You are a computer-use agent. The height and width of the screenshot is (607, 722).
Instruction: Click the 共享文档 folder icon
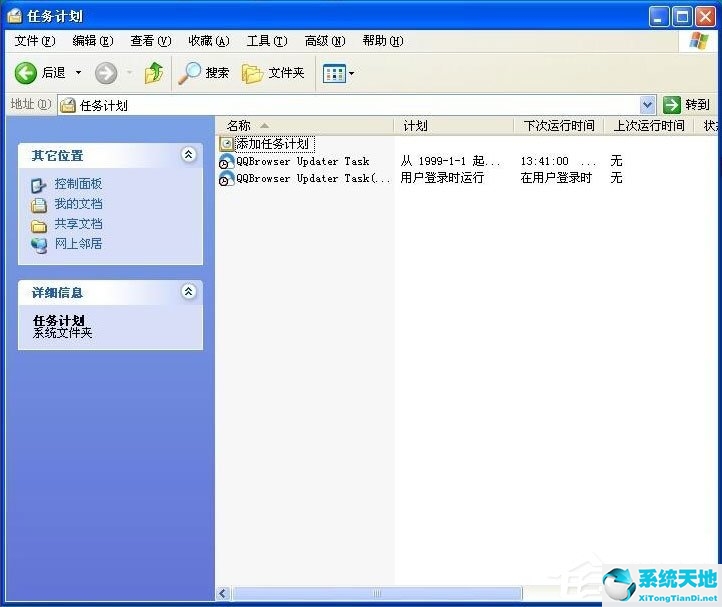[x=39, y=226]
